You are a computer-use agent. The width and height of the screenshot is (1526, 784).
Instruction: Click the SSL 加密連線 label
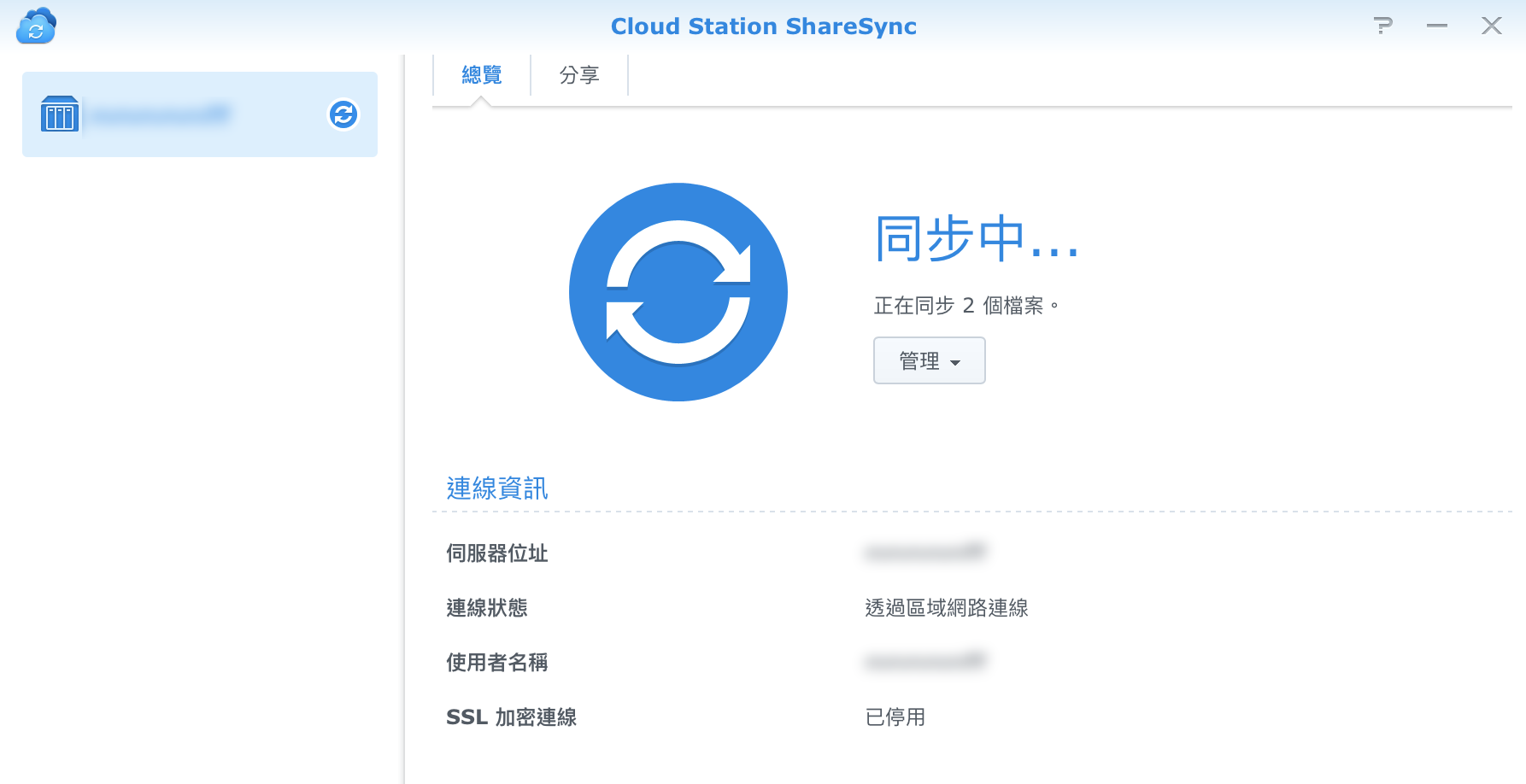pos(511,717)
